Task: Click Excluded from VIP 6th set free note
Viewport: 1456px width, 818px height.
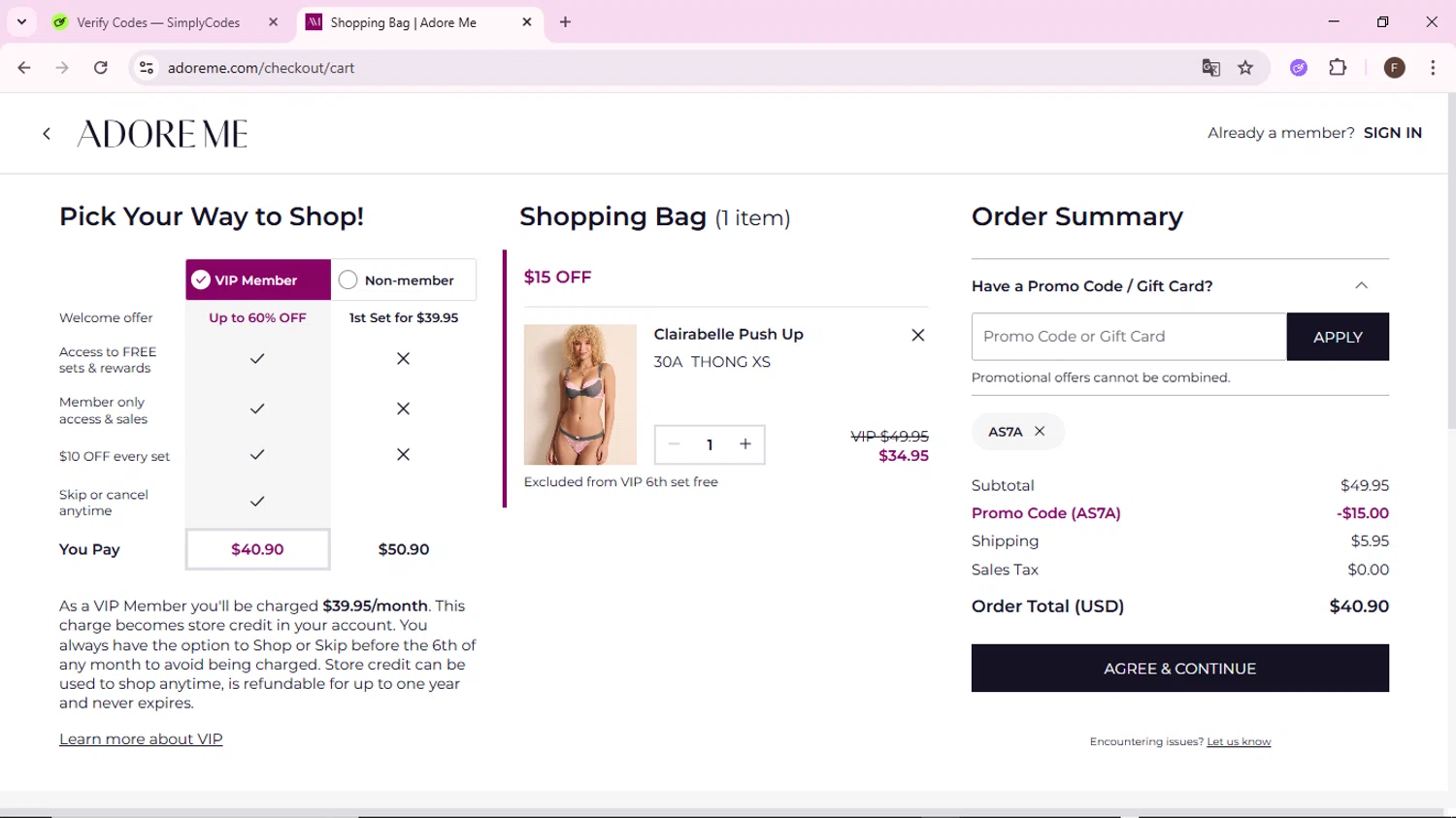Action: pos(621,481)
